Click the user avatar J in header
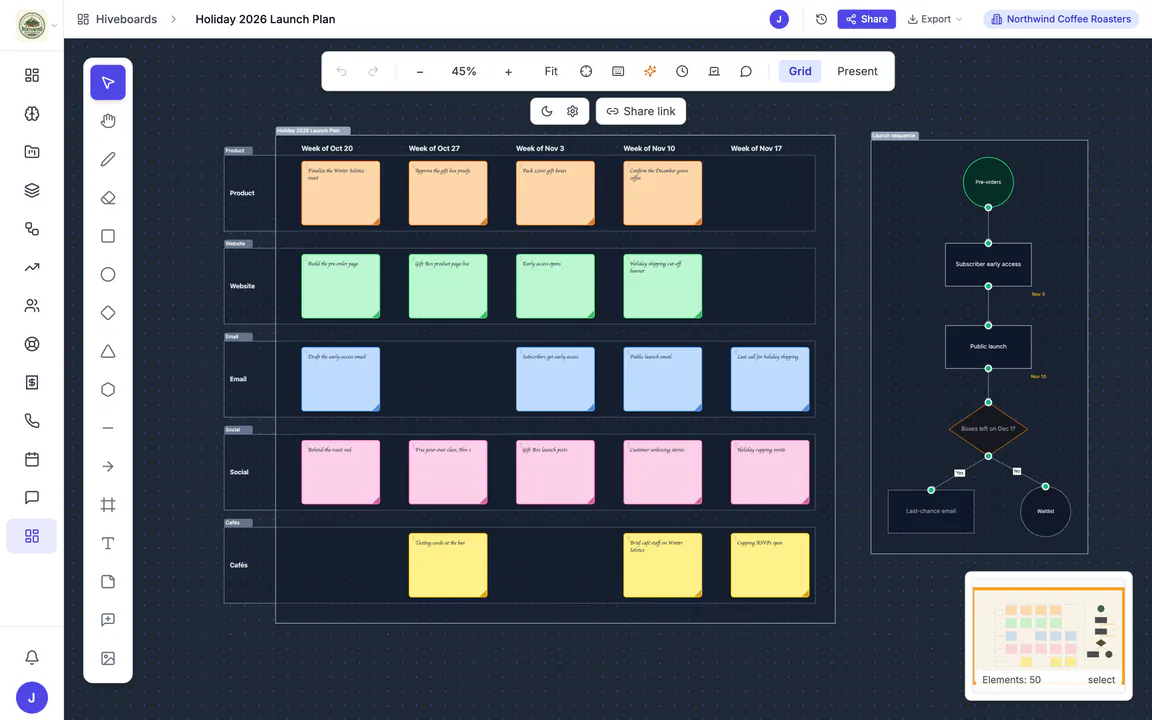Image resolution: width=1152 pixels, height=720 pixels. tap(779, 19)
